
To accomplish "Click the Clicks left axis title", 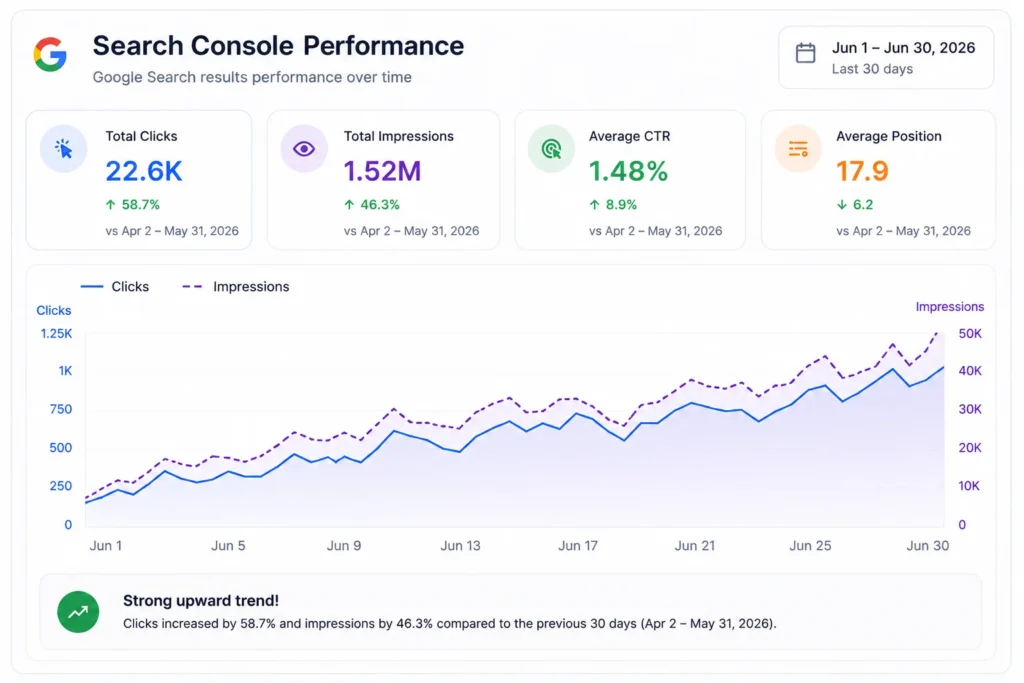I will click(54, 310).
